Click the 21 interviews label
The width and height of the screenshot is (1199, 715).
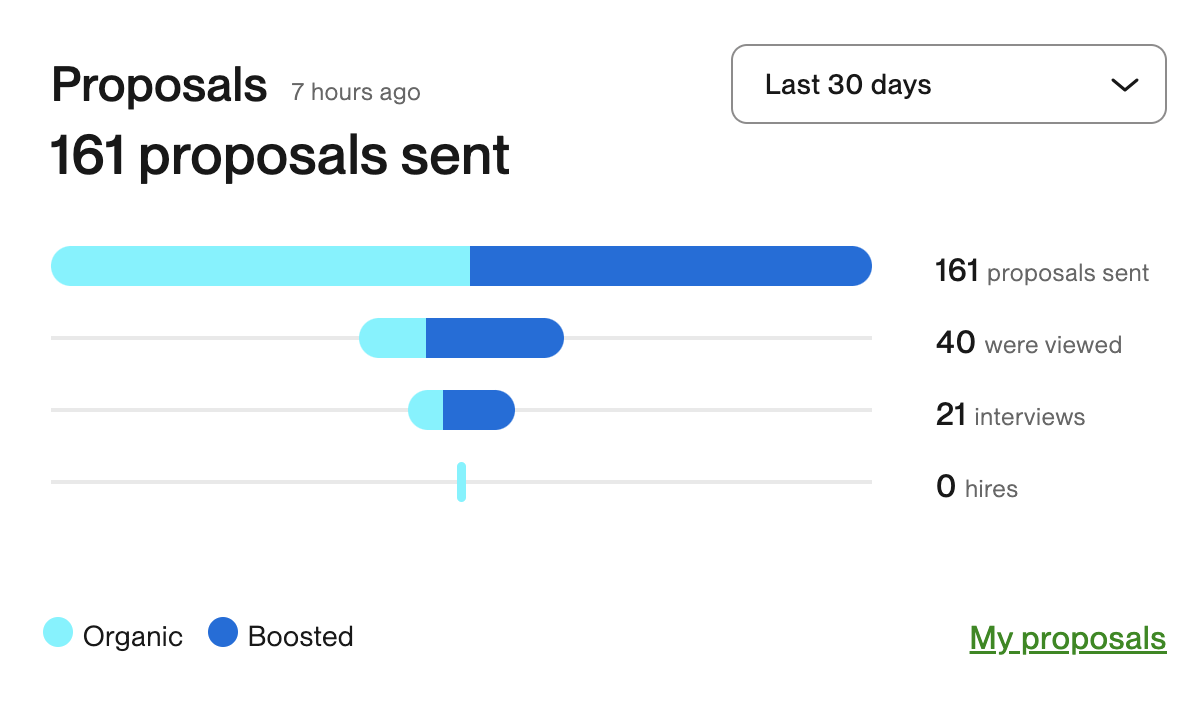tap(1010, 416)
